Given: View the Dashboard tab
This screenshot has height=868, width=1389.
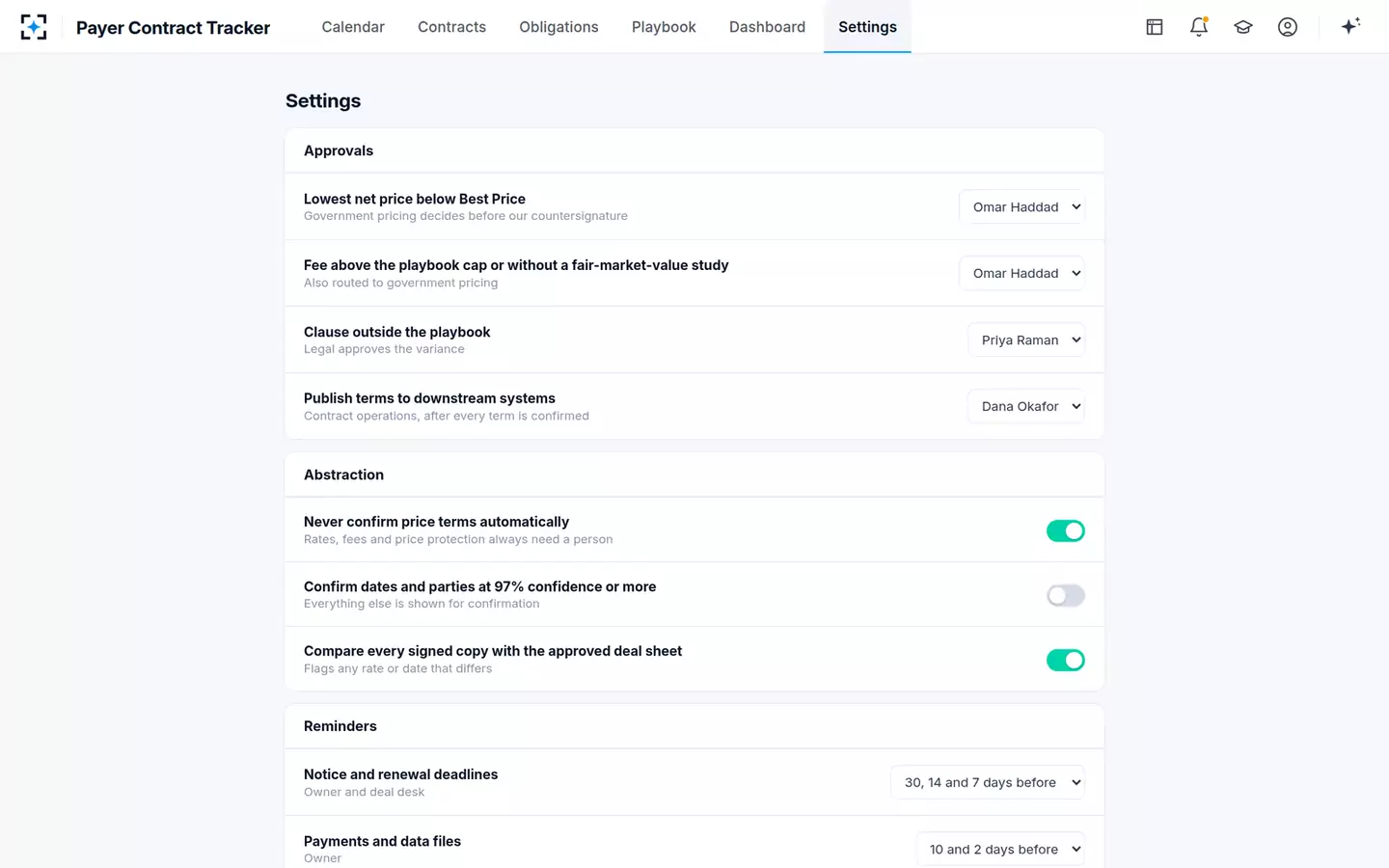Looking at the screenshot, I should (x=767, y=27).
